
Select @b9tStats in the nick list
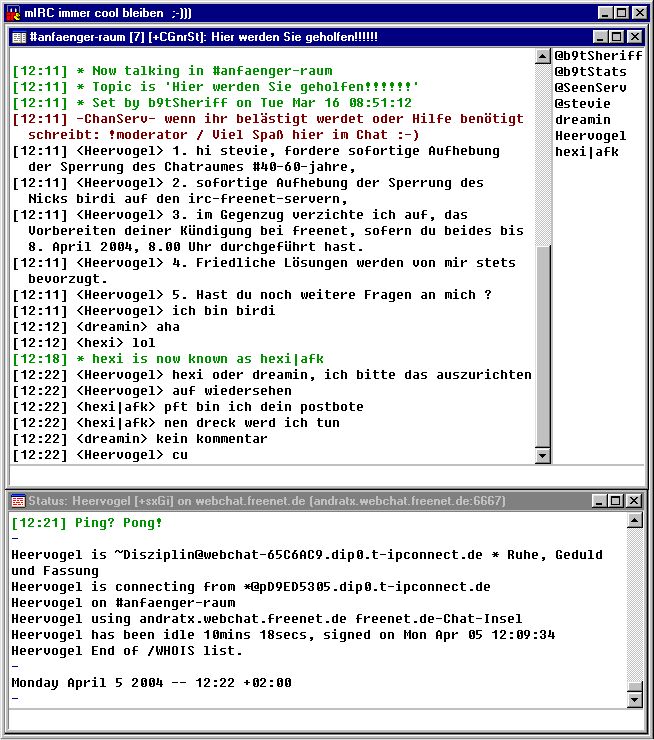click(x=590, y=72)
